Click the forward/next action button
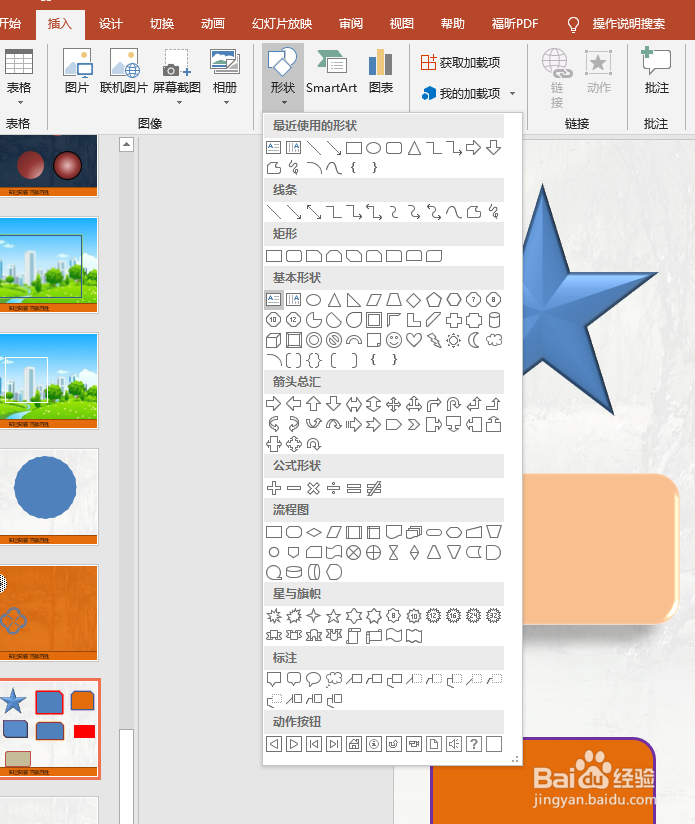Screen dimensions: 695x824 tap(294, 744)
